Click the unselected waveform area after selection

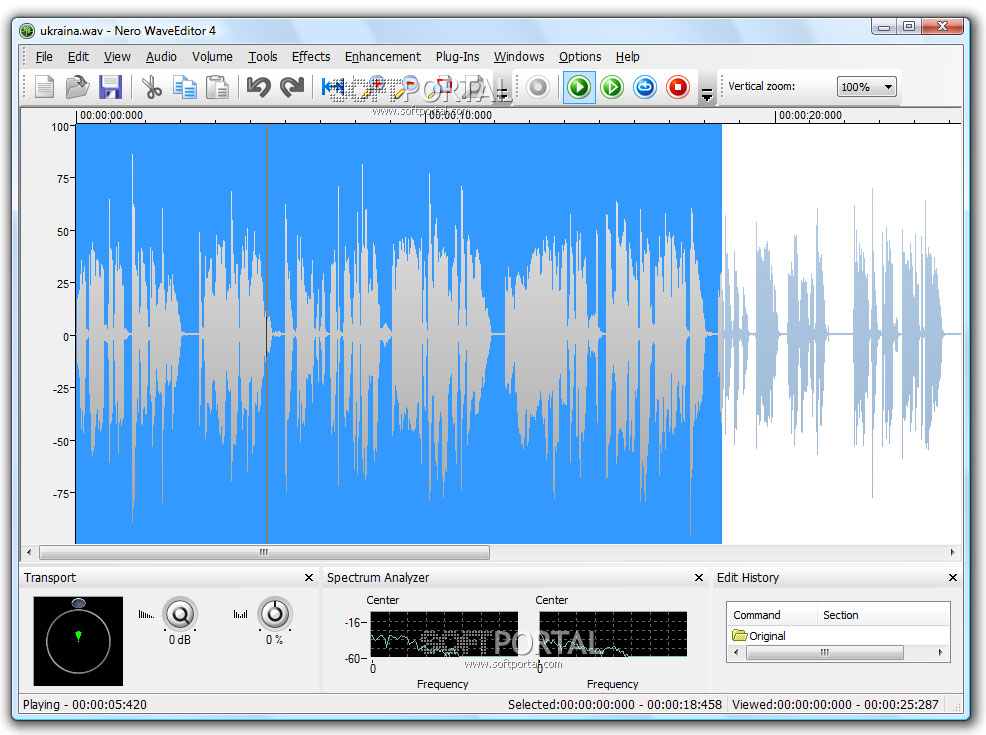[841, 334]
